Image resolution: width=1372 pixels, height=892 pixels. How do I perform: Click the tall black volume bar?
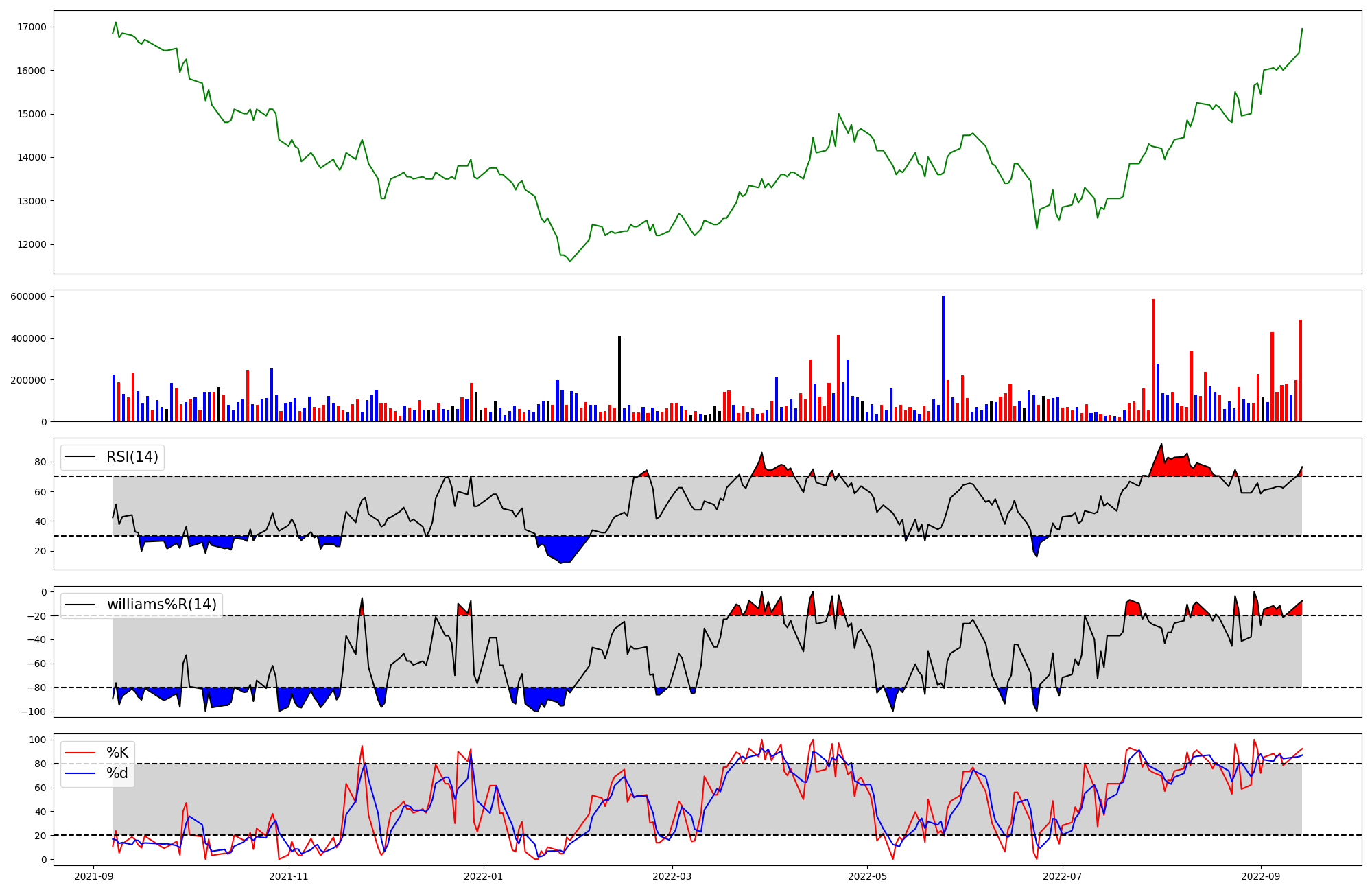tap(619, 379)
